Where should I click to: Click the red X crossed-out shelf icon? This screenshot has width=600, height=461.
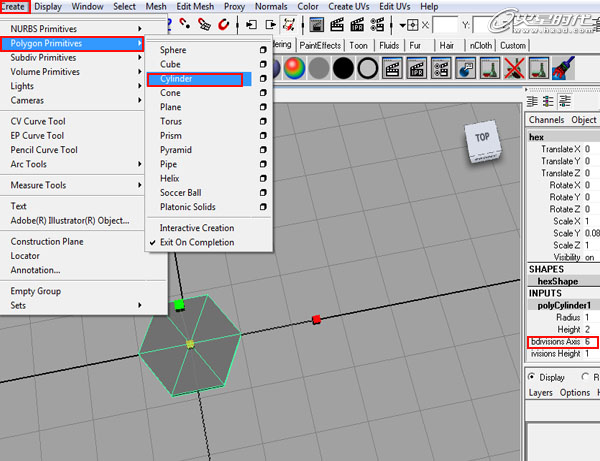[514, 68]
